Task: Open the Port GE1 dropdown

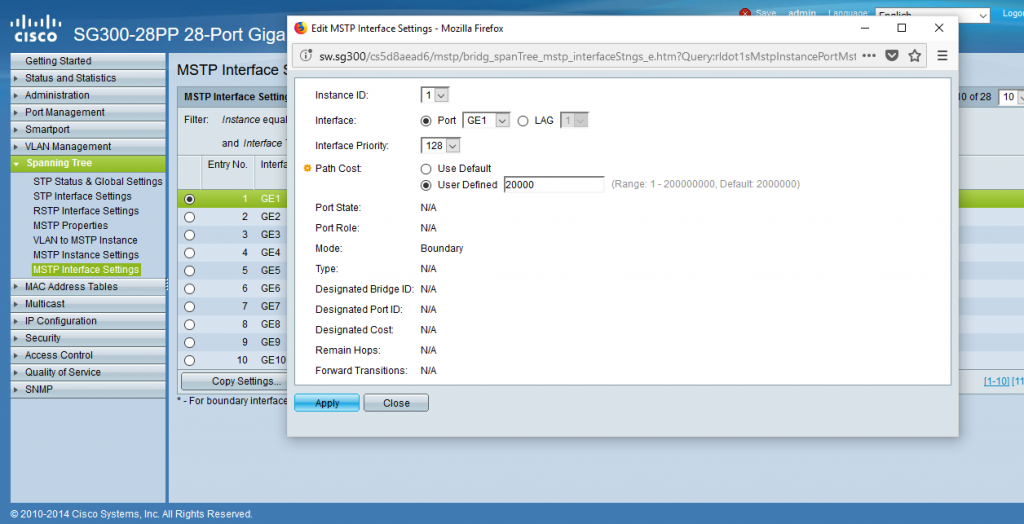Action: 486,121
